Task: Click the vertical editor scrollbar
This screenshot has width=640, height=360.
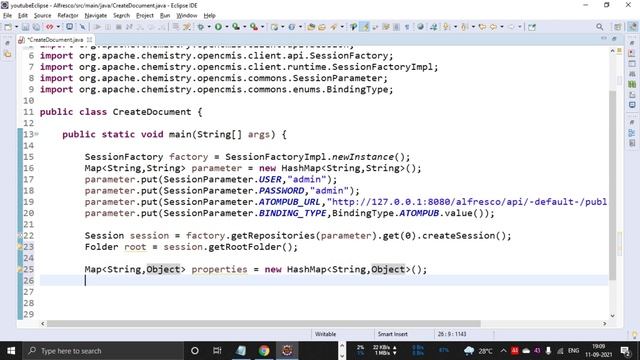Action: (x=612, y=185)
